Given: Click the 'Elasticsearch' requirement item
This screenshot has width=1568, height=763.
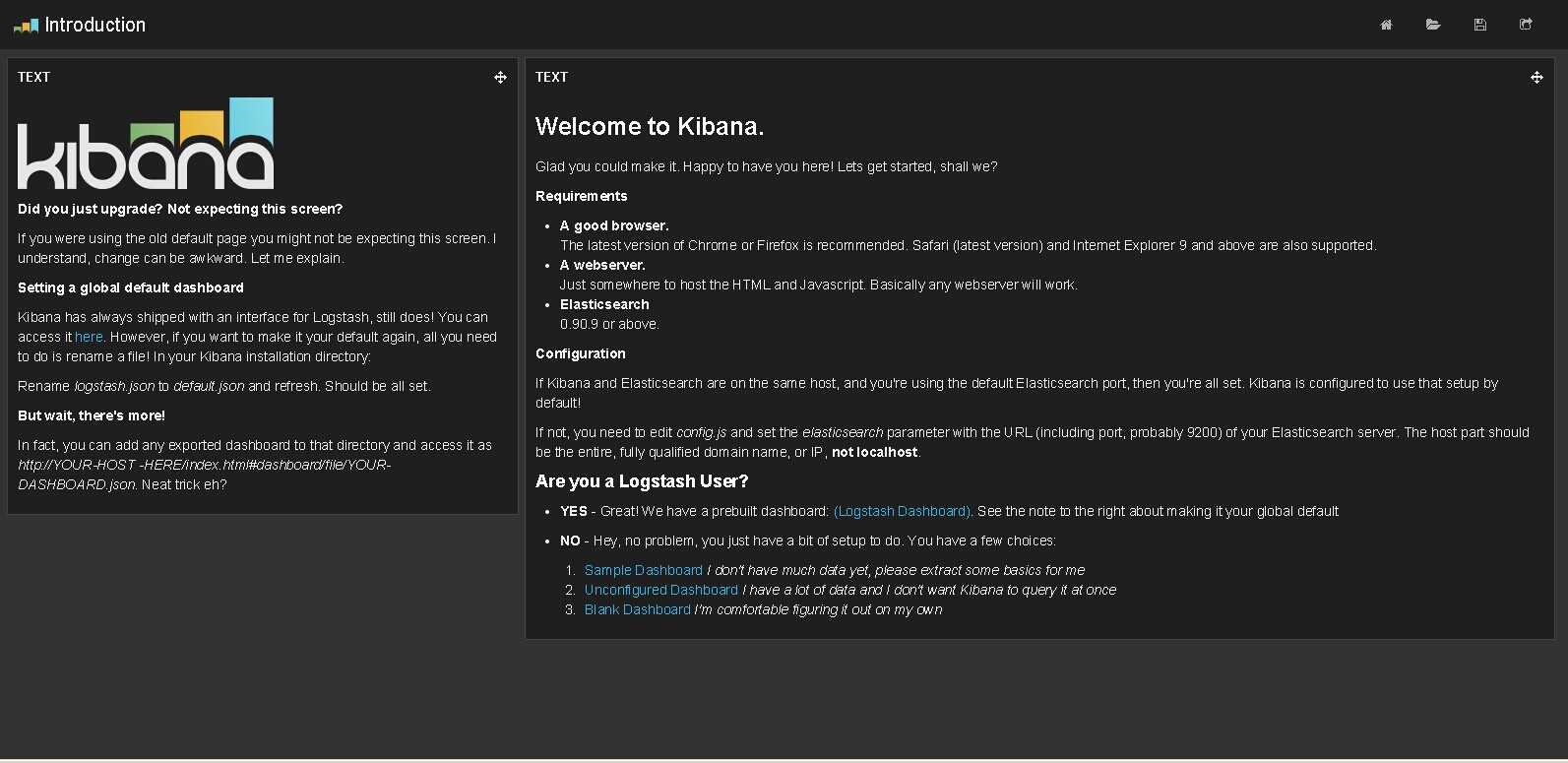Looking at the screenshot, I should coord(604,304).
